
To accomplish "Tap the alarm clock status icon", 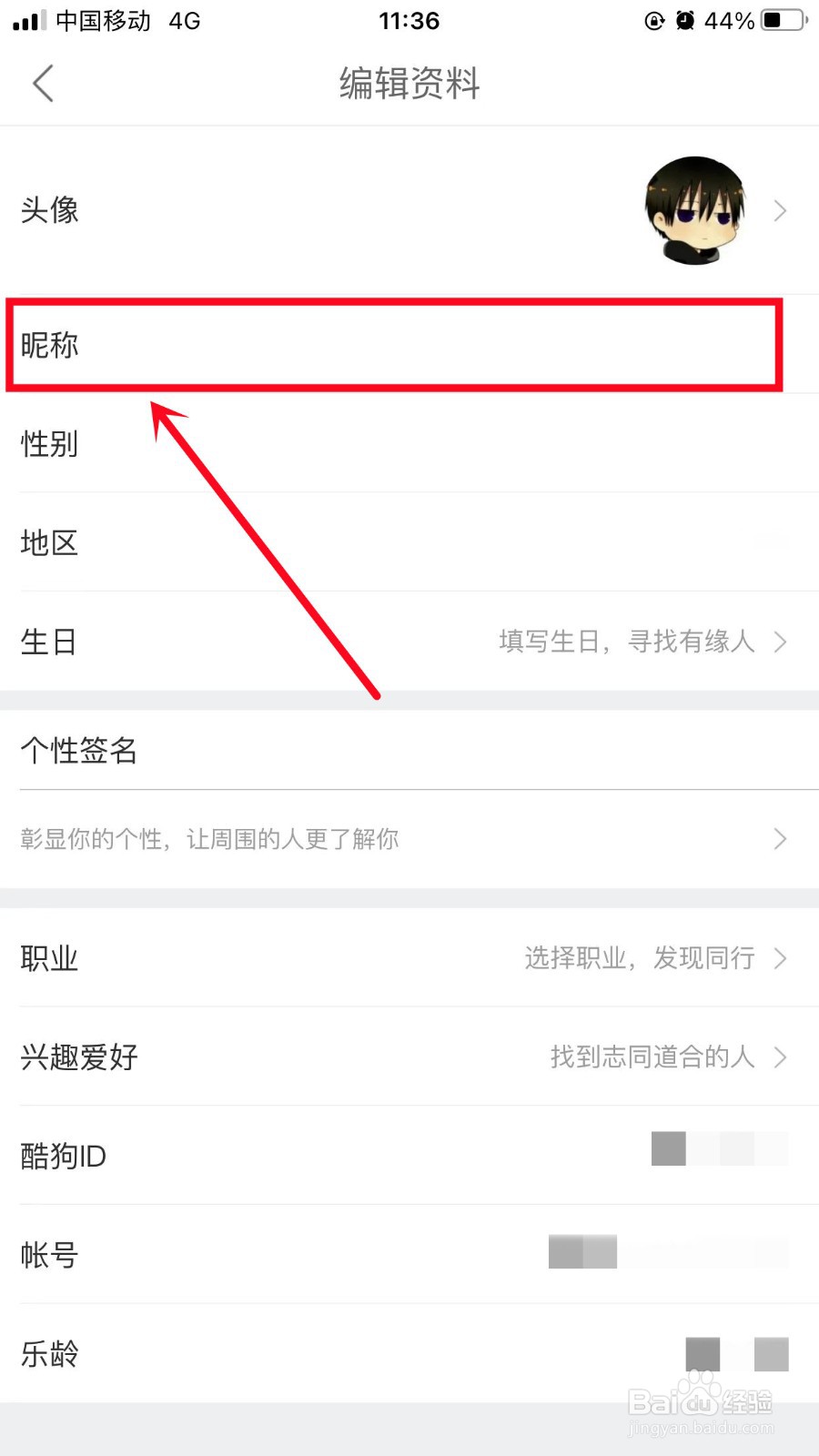I will point(685,20).
